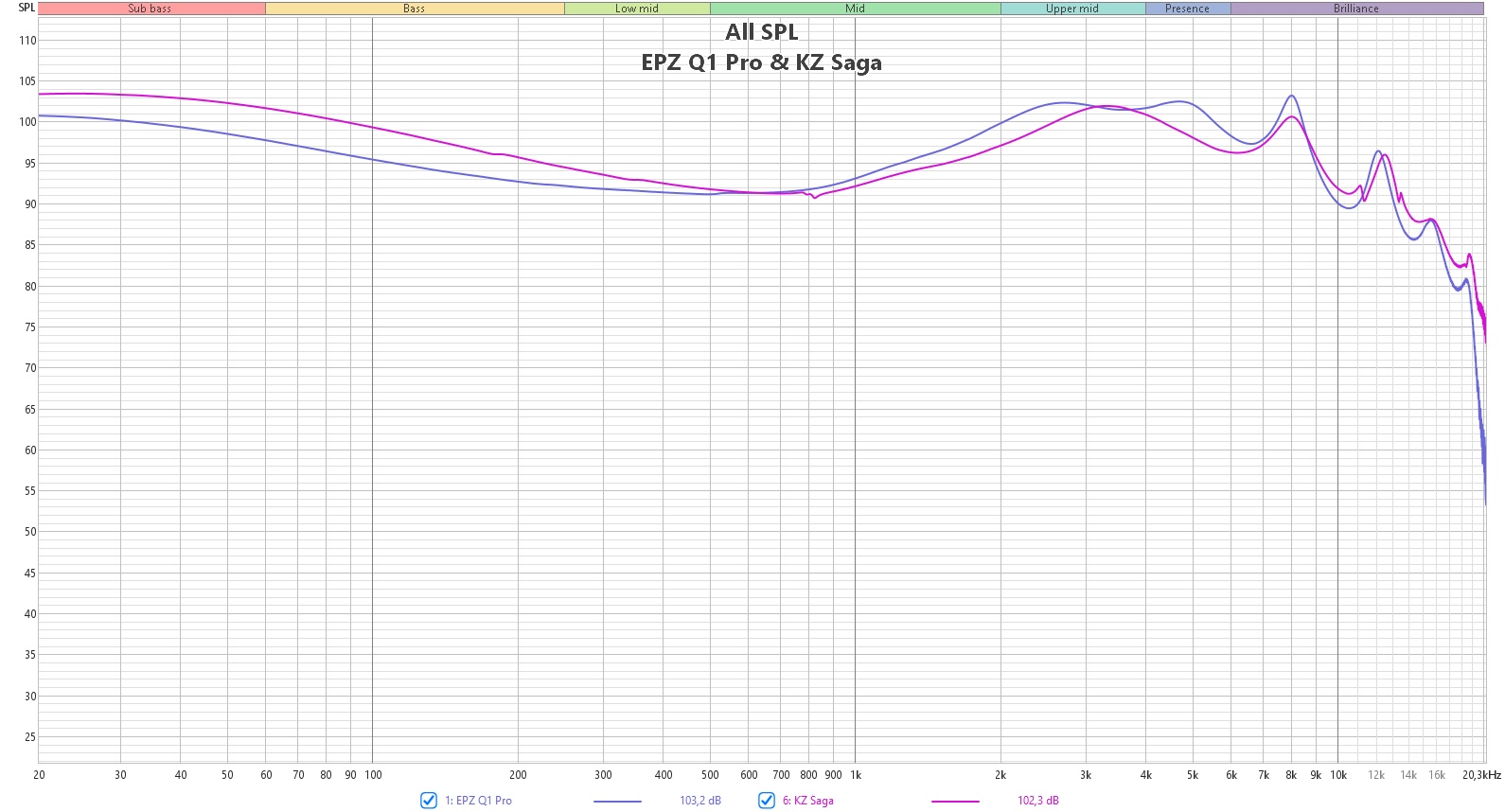Screen dimensions: 1505x812
Task: Click the Sub bass band label
Action: tap(150, 9)
